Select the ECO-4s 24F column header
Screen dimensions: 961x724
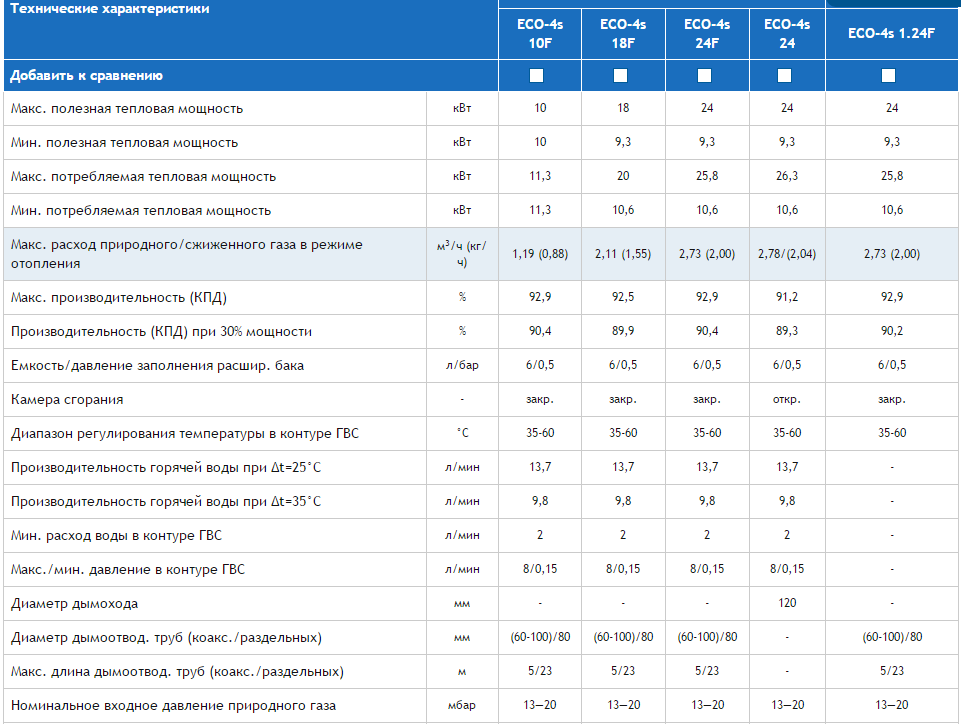pos(707,34)
